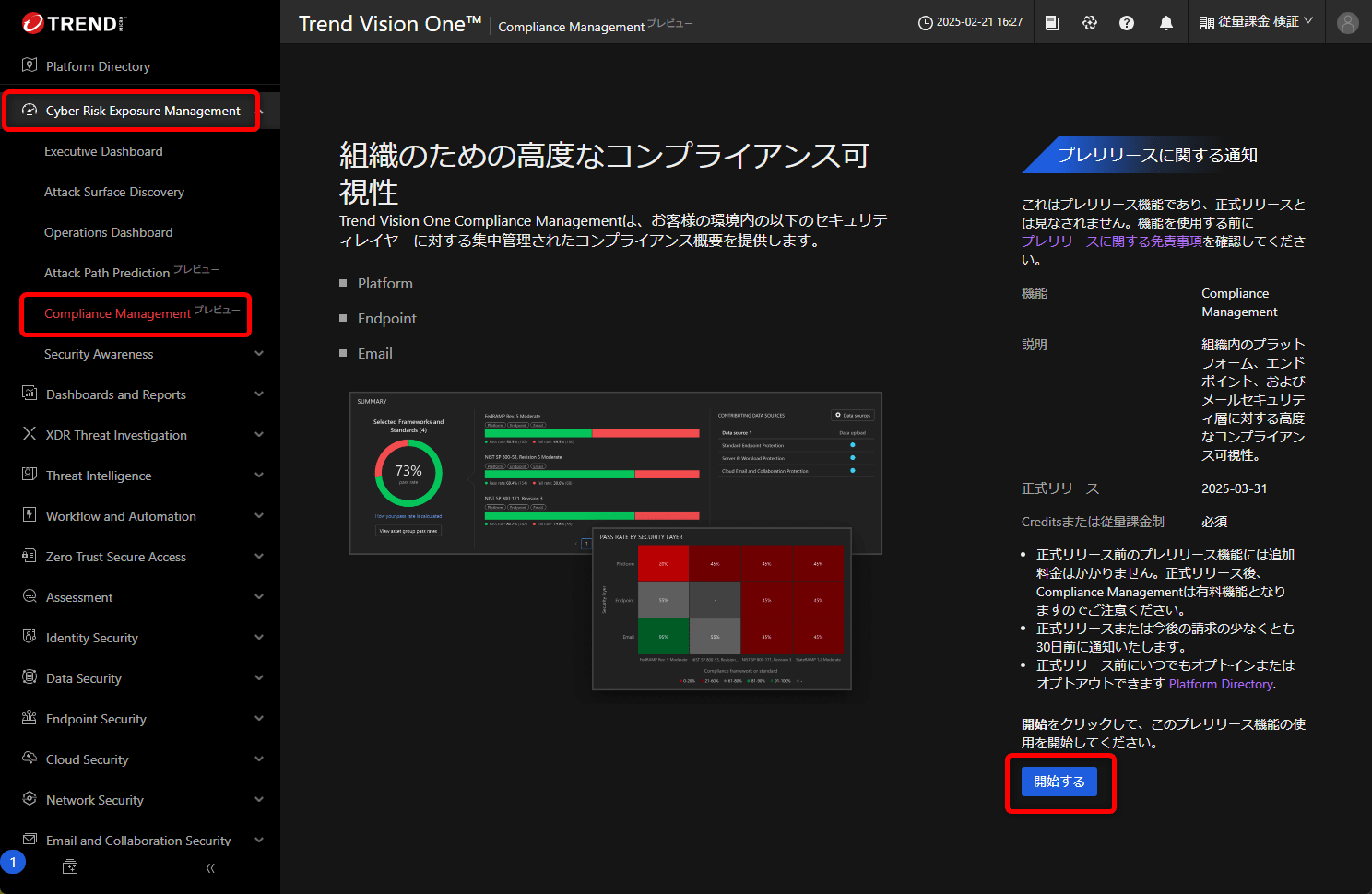The width and height of the screenshot is (1372, 894).
Task: Expand the Threat Intelligence chevron
Action: coord(259,476)
